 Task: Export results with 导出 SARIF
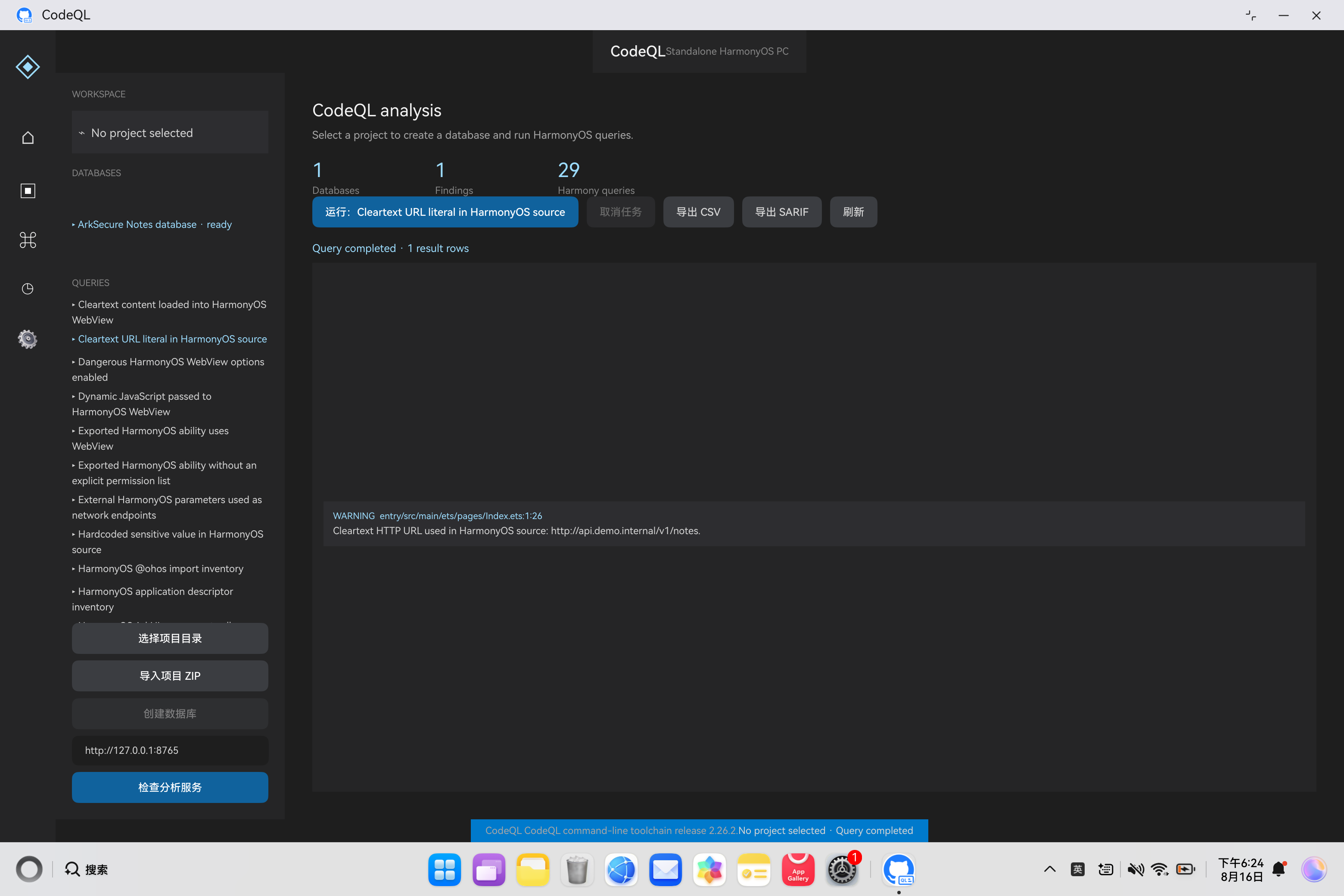(782, 212)
